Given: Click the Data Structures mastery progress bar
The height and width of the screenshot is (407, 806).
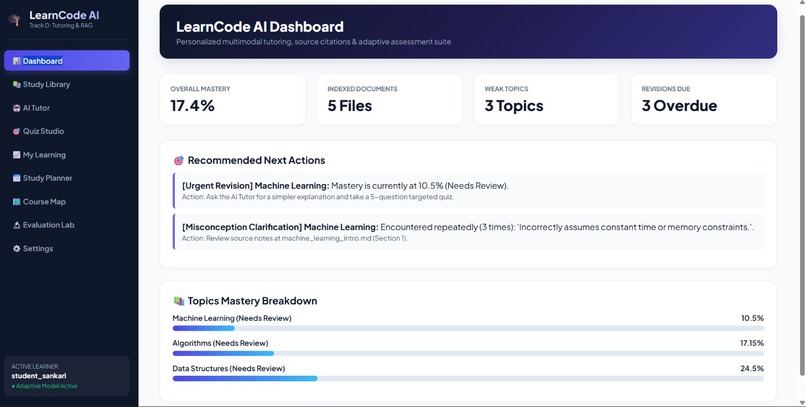Looking at the screenshot, I should point(468,378).
